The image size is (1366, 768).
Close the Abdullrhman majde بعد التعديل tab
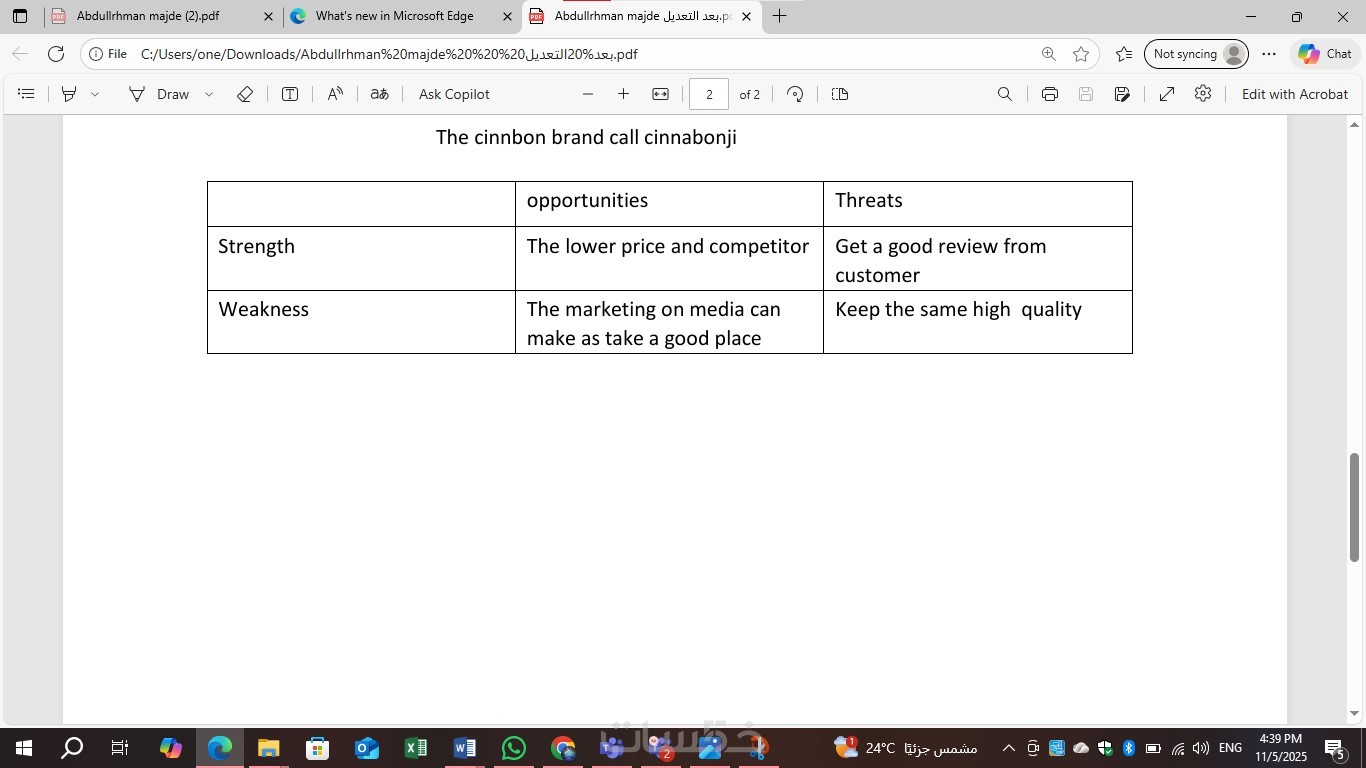tap(746, 16)
